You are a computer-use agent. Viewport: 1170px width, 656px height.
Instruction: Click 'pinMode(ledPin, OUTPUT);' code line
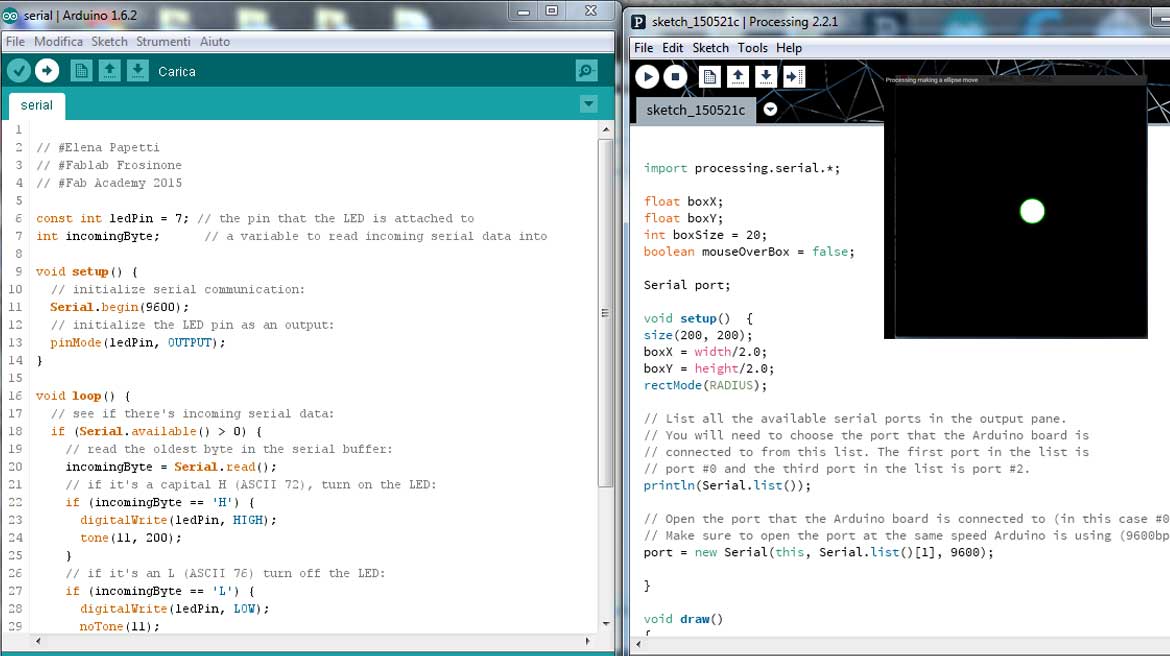pyautogui.click(x=137, y=343)
